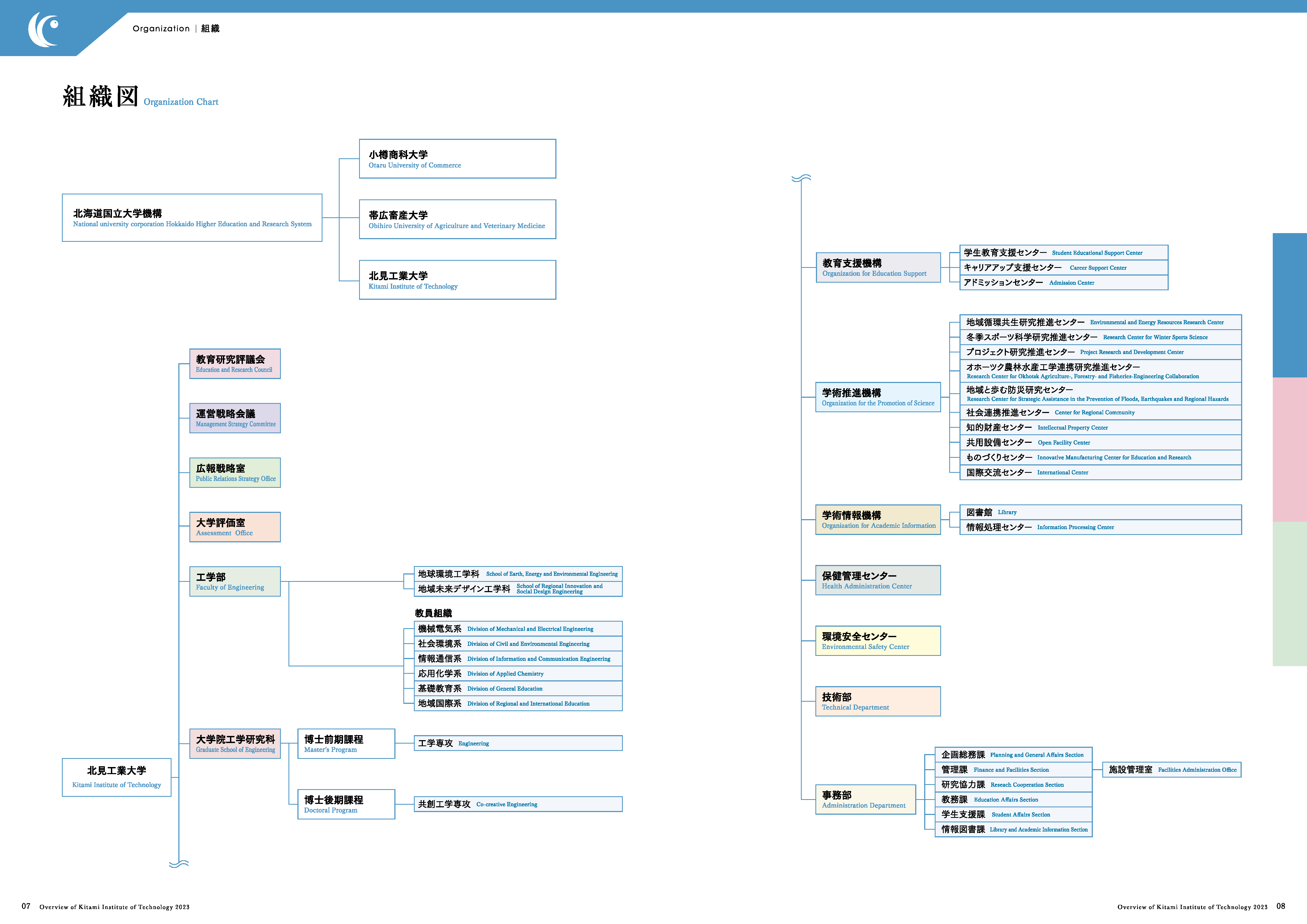Select the Otaru University of Commerce box

[x=457, y=159]
